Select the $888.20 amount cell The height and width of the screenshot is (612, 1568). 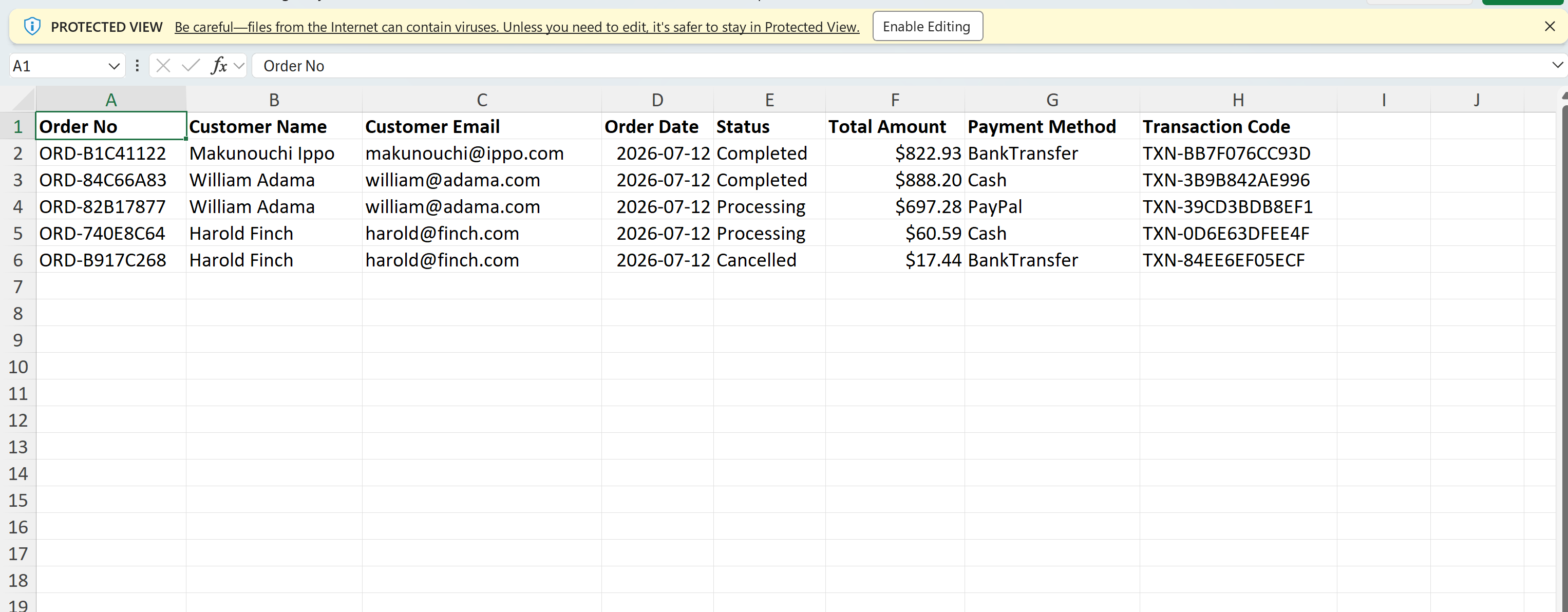895,180
